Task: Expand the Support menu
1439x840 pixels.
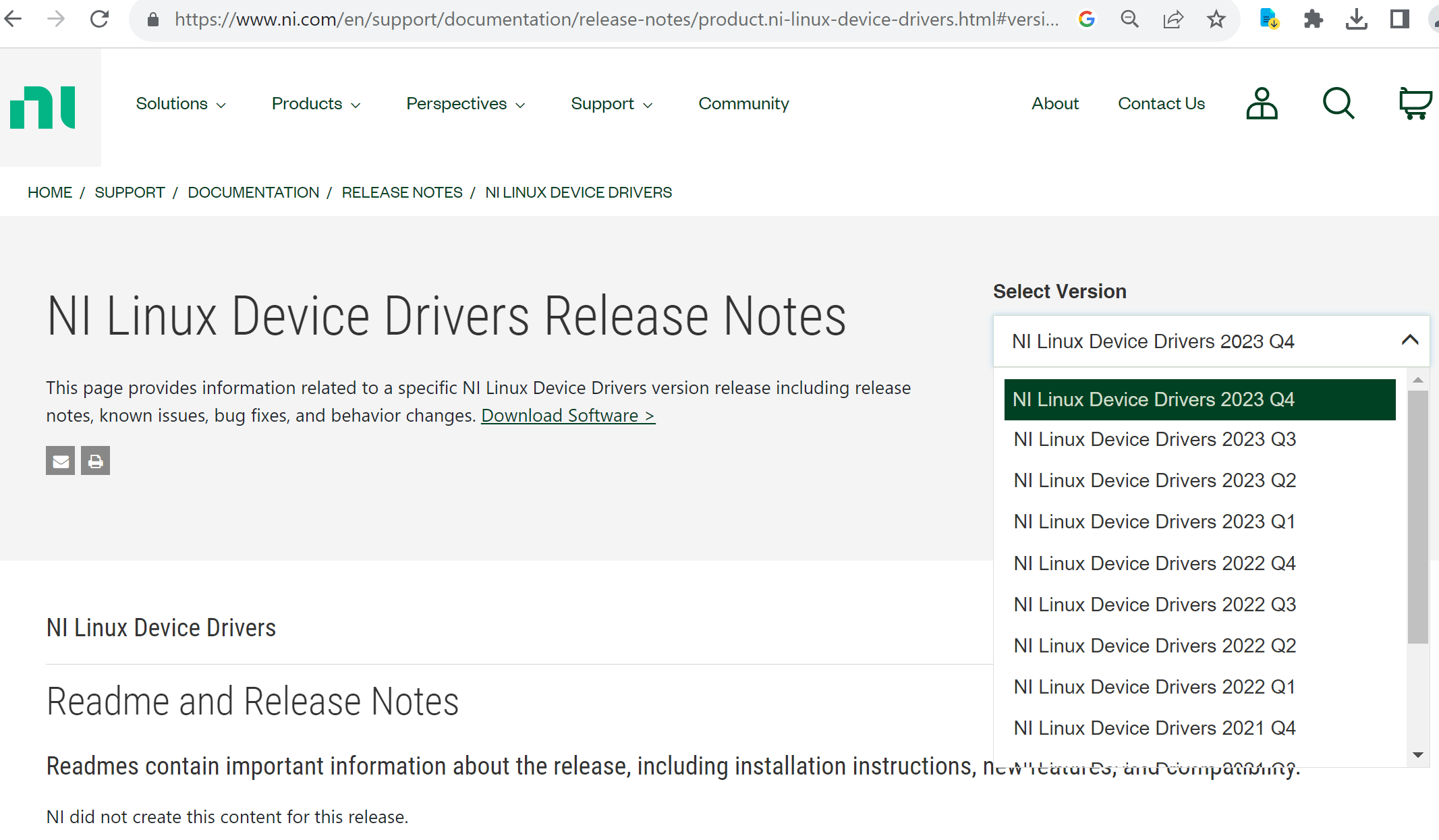Action: [x=611, y=104]
